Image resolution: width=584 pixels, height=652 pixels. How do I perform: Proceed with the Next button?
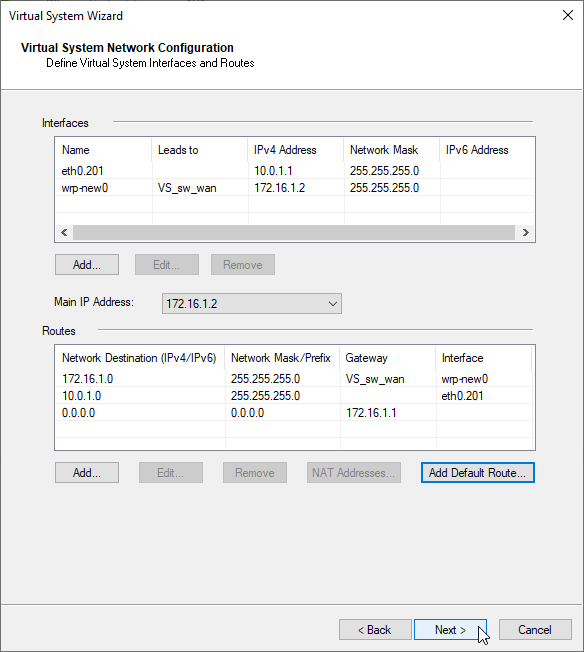(x=450, y=630)
